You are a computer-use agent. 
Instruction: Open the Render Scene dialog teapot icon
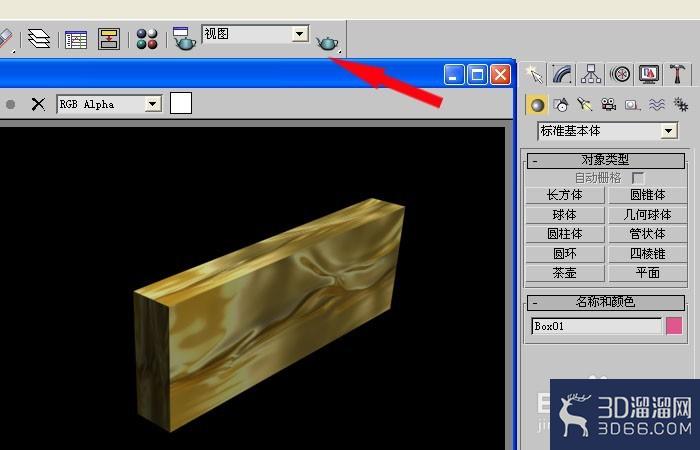click(x=184, y=38)
